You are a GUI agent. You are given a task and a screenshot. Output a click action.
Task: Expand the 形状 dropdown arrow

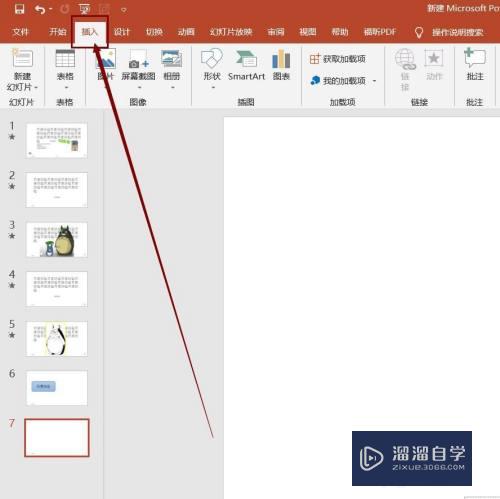213,88
